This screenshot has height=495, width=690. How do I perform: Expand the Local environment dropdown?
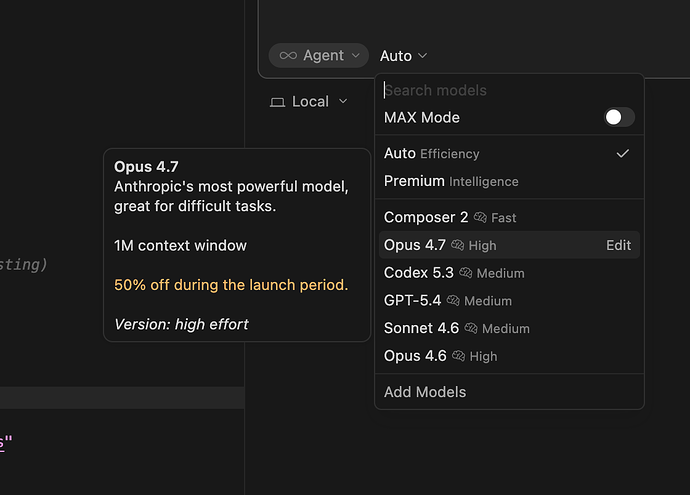tap(308, 102)
